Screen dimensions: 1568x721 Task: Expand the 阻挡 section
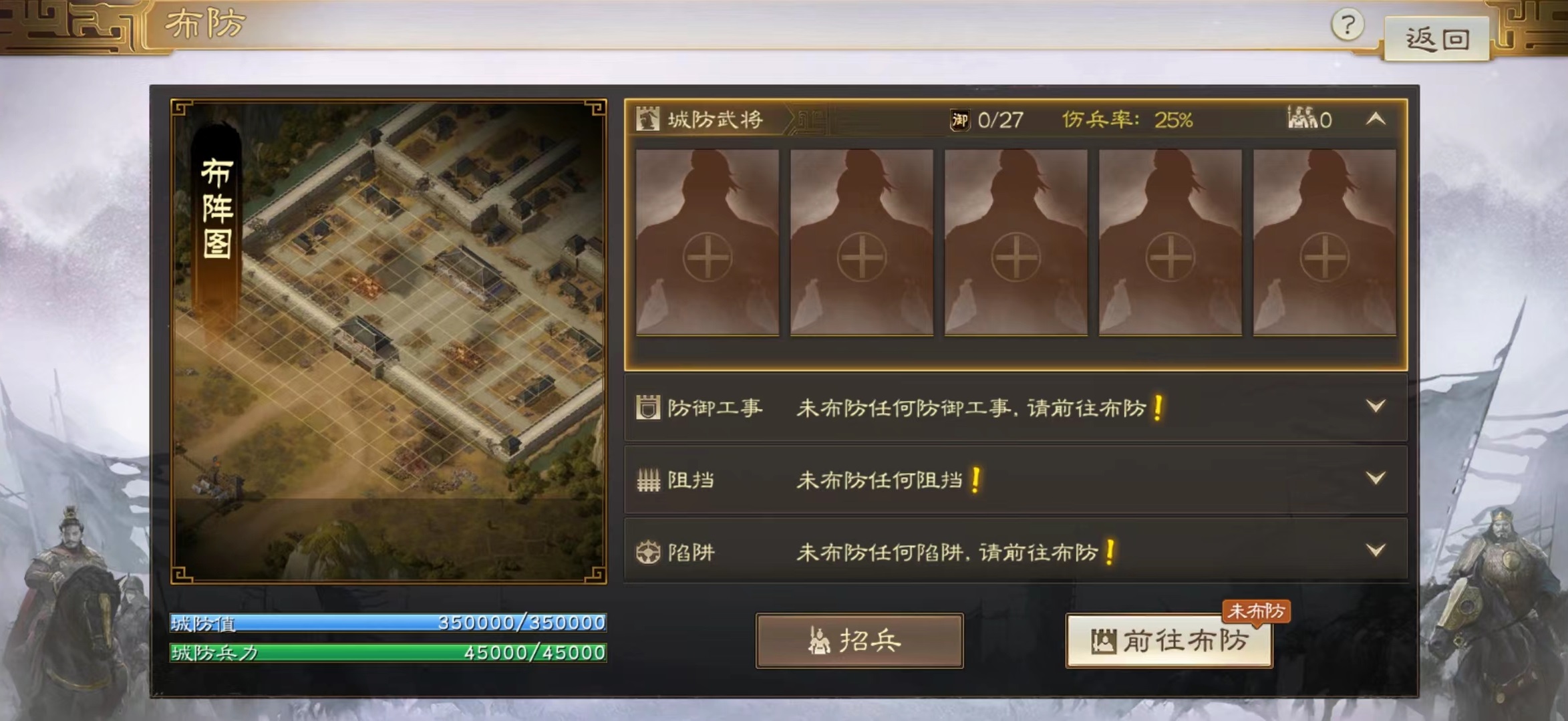tap(1376, 478)
